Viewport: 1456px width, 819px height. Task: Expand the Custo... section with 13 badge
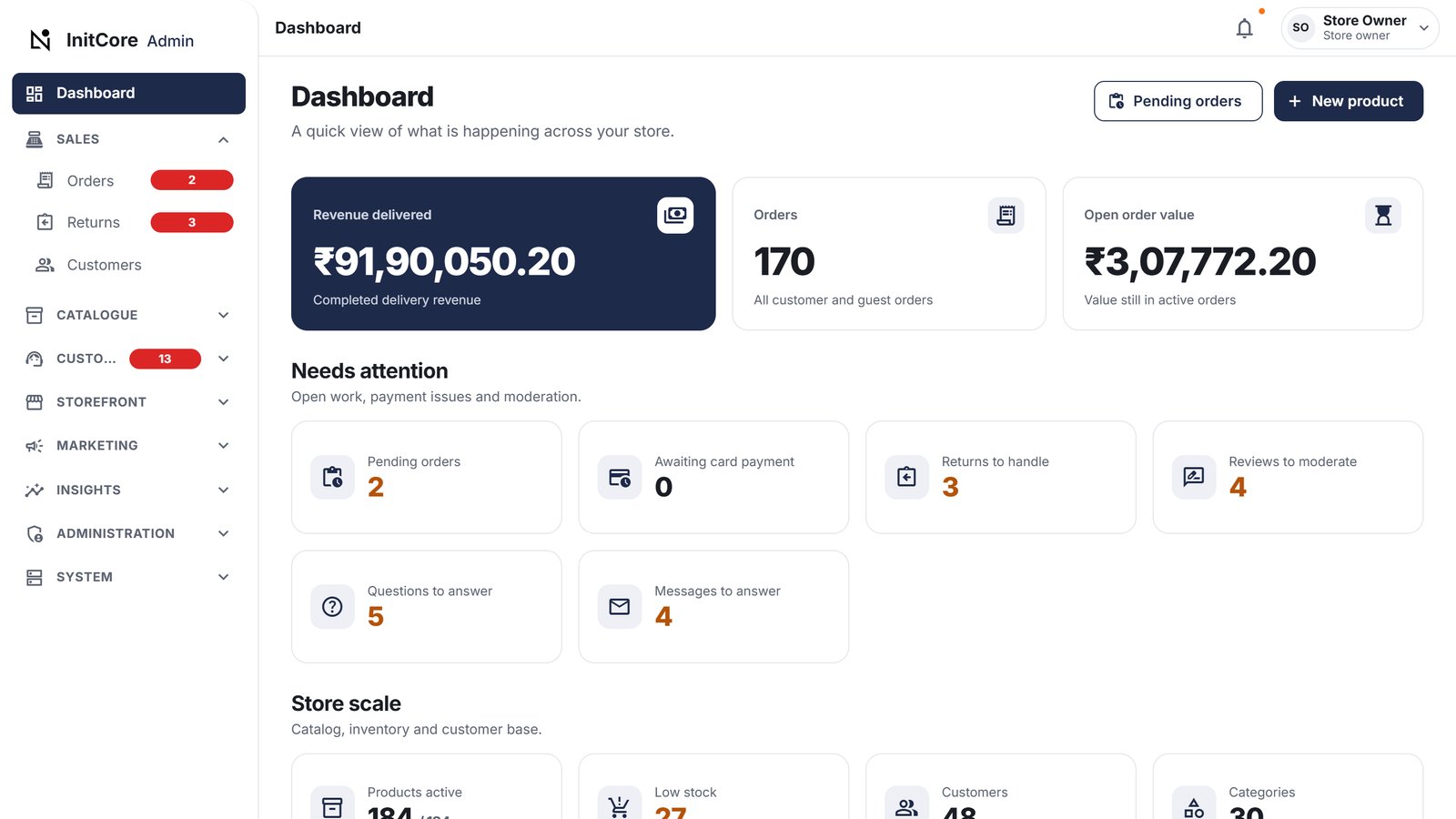[x=128, y=359]
